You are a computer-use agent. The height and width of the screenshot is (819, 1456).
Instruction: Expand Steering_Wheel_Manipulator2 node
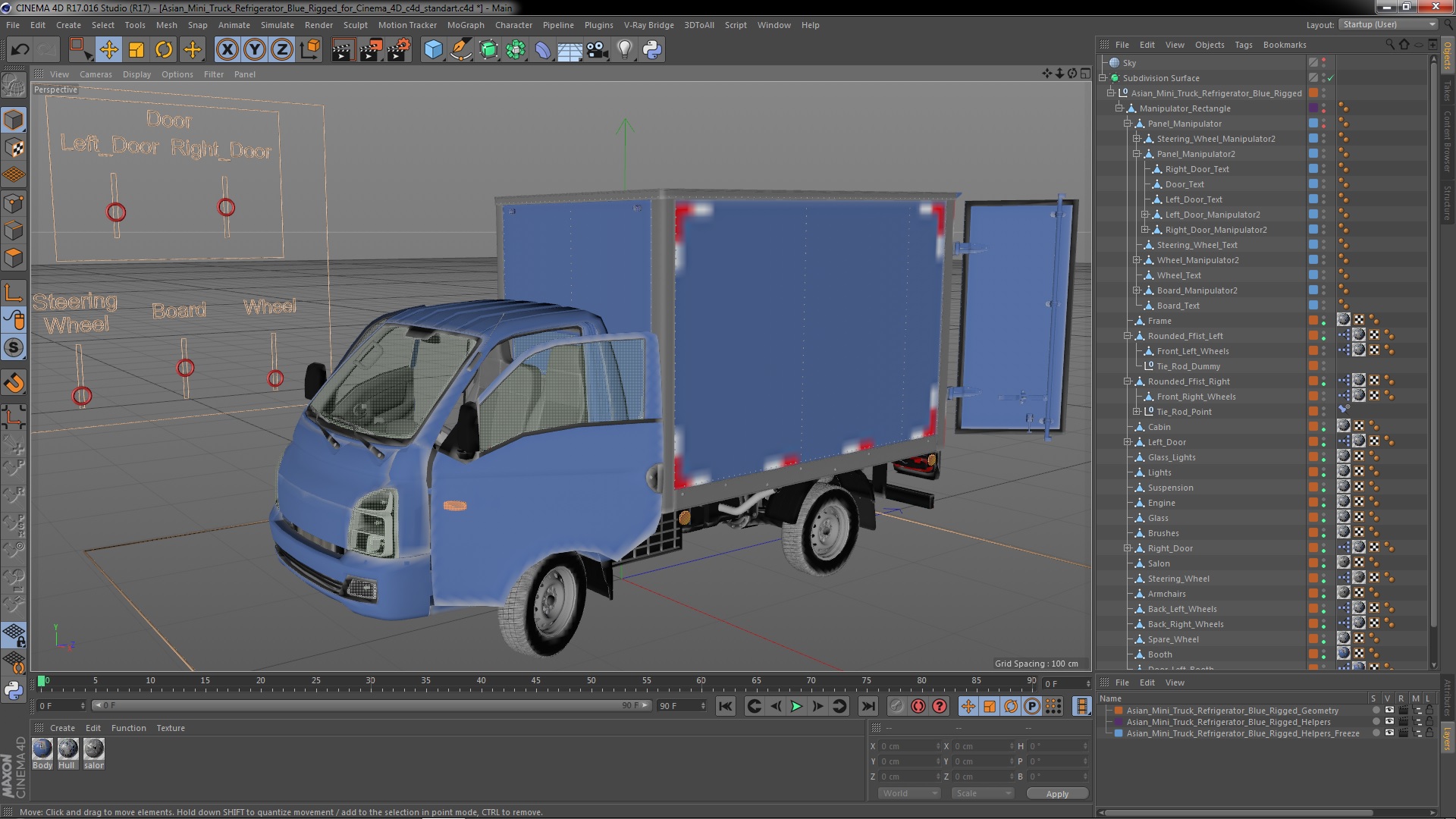[1137, 139]
